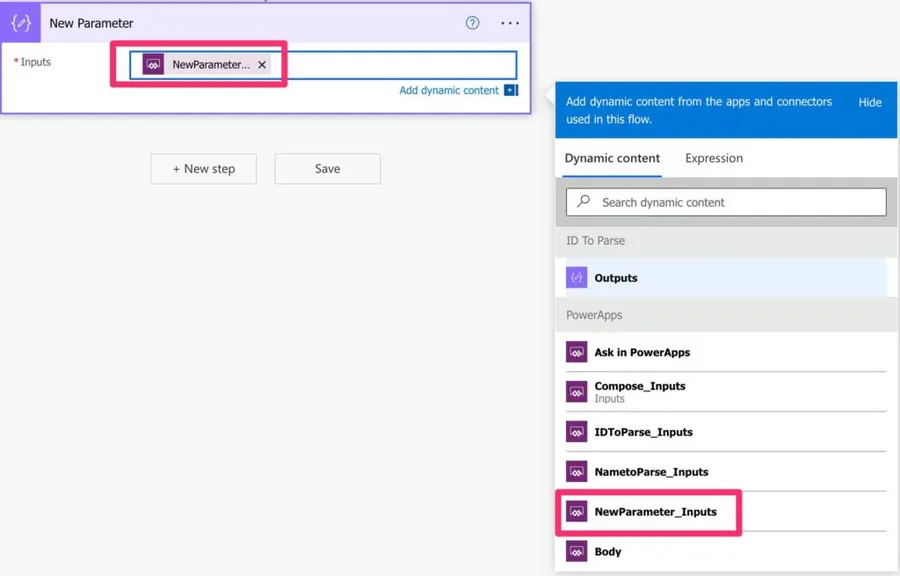Select the Dynamic content tab
This screenshot has height=576, width=900.
(x=612, y=158)
